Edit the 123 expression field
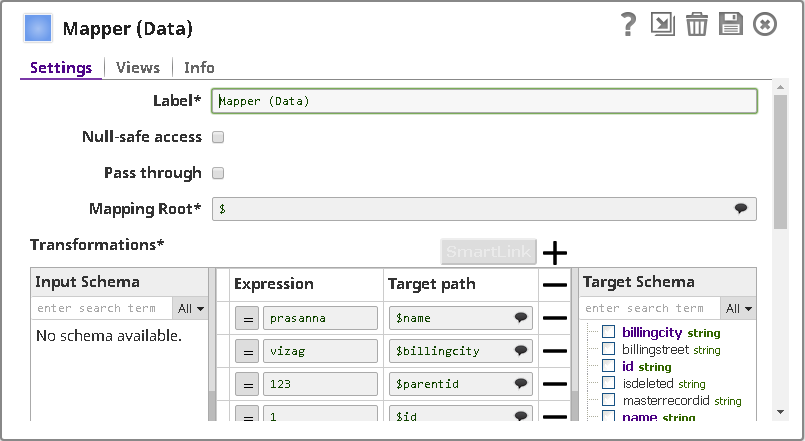The height and width of the screenshot is (441, 805). (320, 384)
